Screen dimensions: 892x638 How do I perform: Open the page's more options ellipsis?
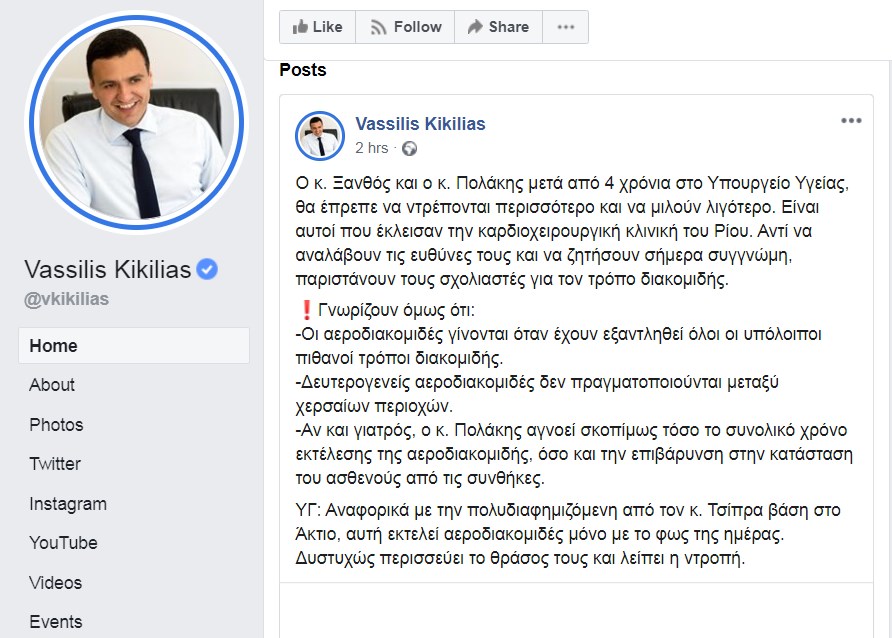point(565,27)
